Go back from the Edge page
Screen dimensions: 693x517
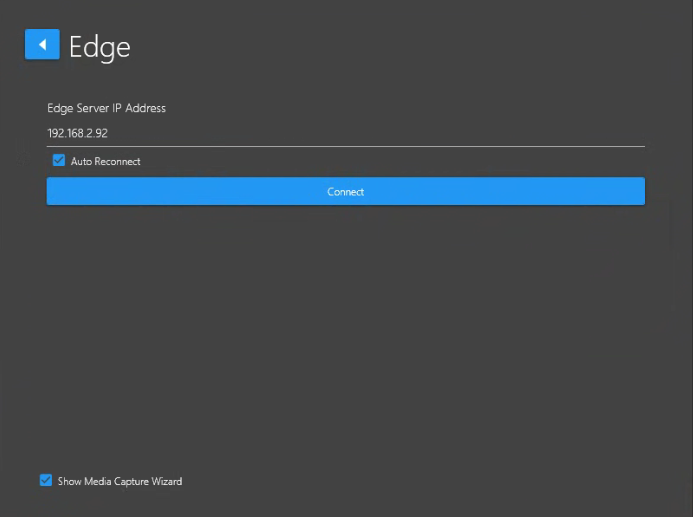click(x=42, y=45)
